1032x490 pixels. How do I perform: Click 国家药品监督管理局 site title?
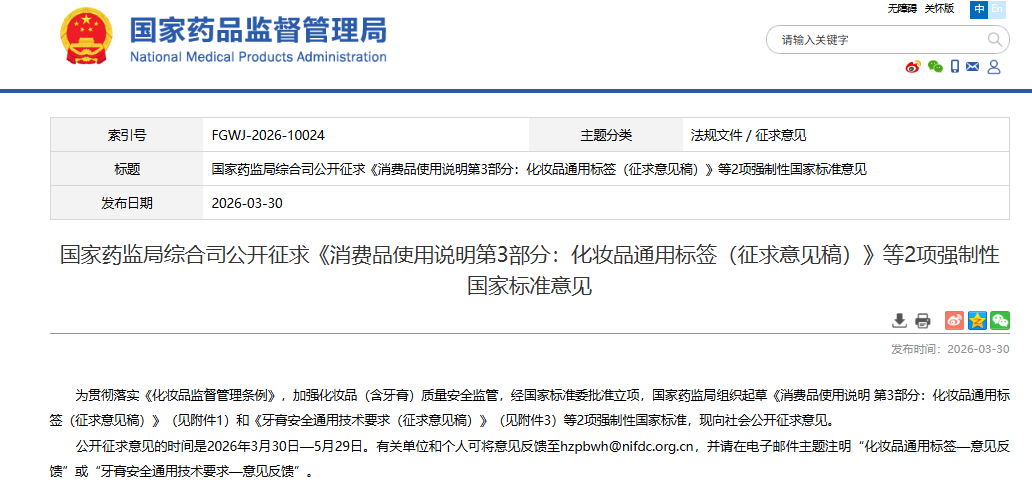pyautogui.click(x=258, y=30)
